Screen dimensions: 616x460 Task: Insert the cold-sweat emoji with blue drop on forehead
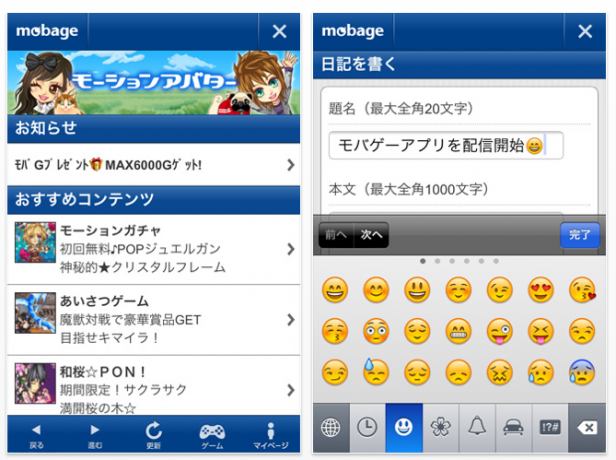(376, 371)
